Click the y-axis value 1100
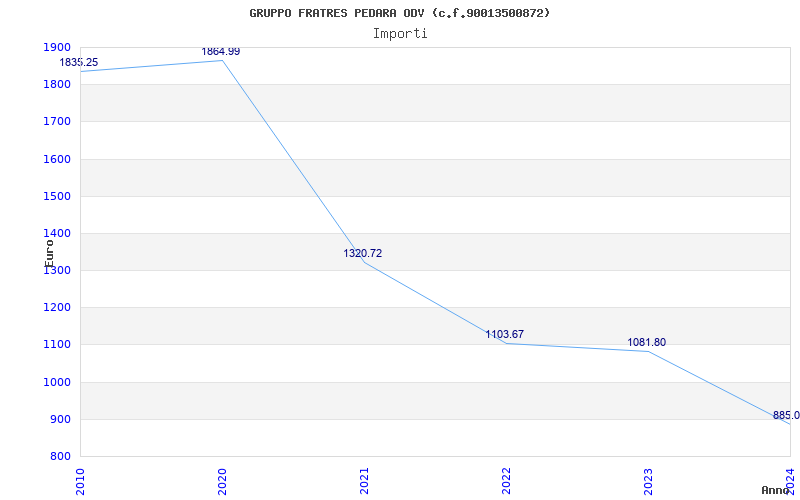 [x=57, y=345]
